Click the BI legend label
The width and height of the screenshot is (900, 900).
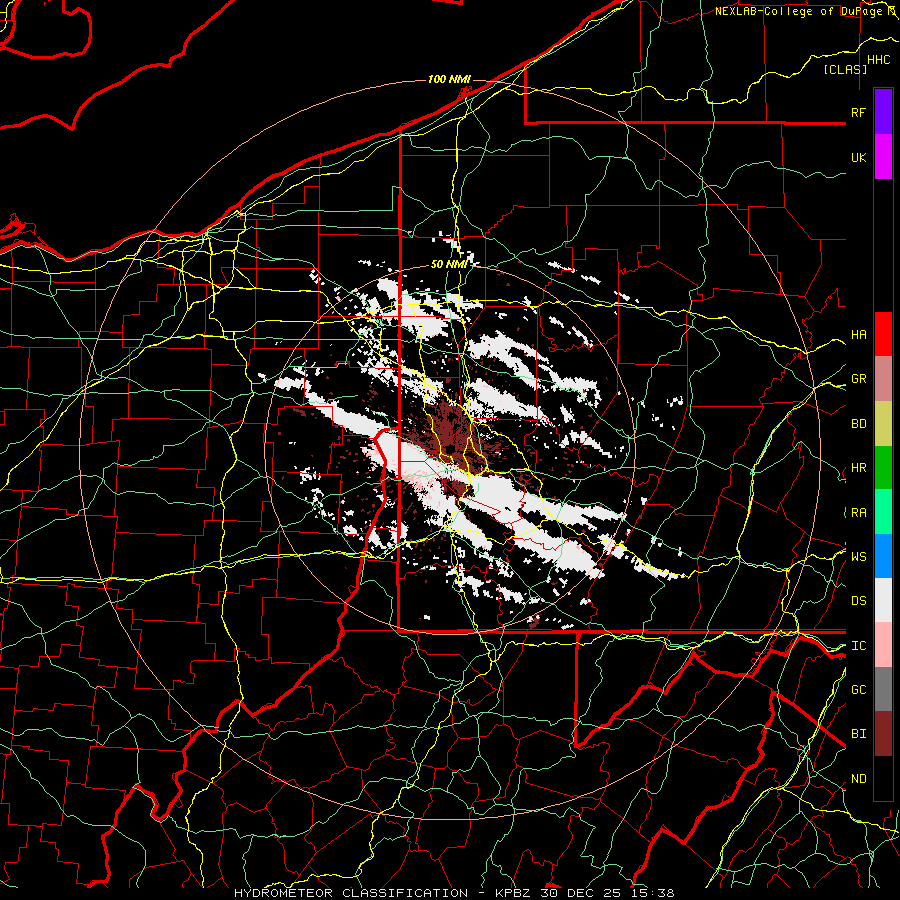click(858, 734)
